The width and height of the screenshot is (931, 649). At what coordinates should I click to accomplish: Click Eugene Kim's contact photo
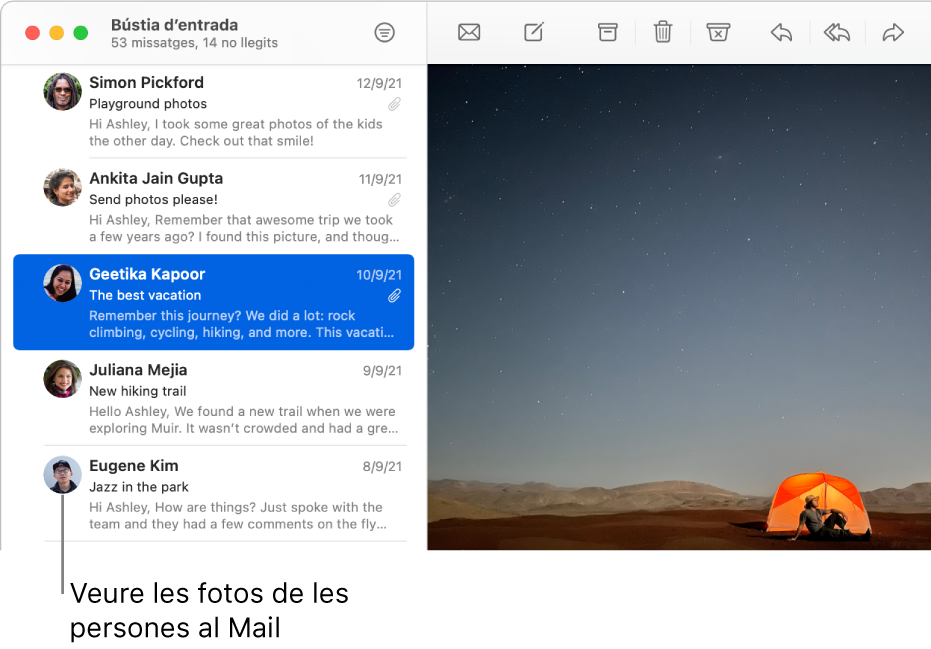62,475
